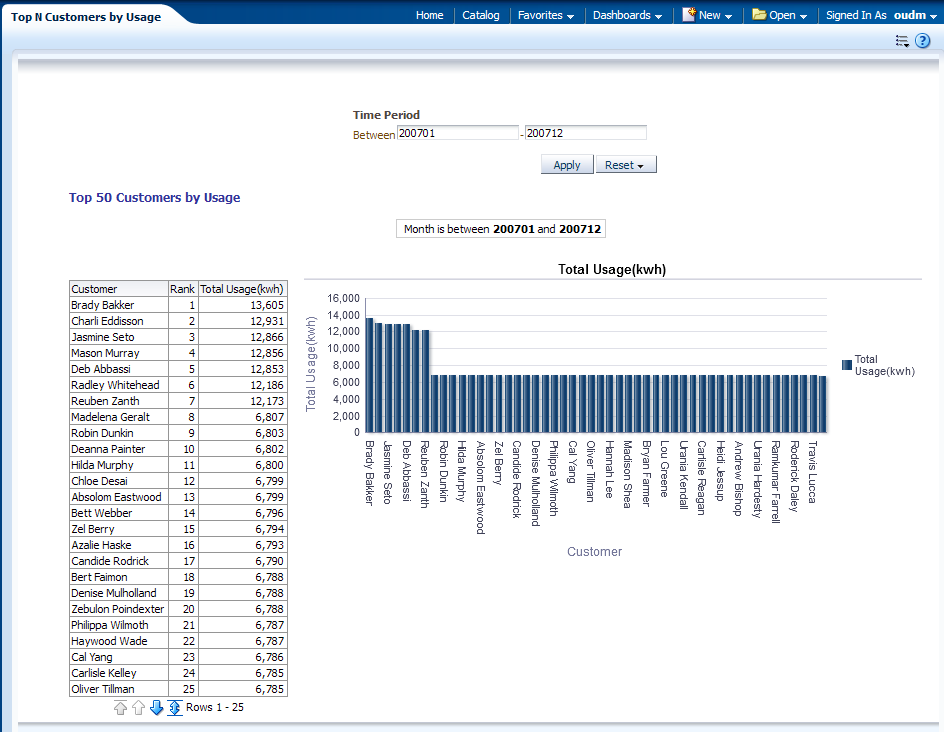Image resolution: width=944 pixels, height=732 pixels.
Task: Select Zel Berry in the table
Action: pos(93,529)
